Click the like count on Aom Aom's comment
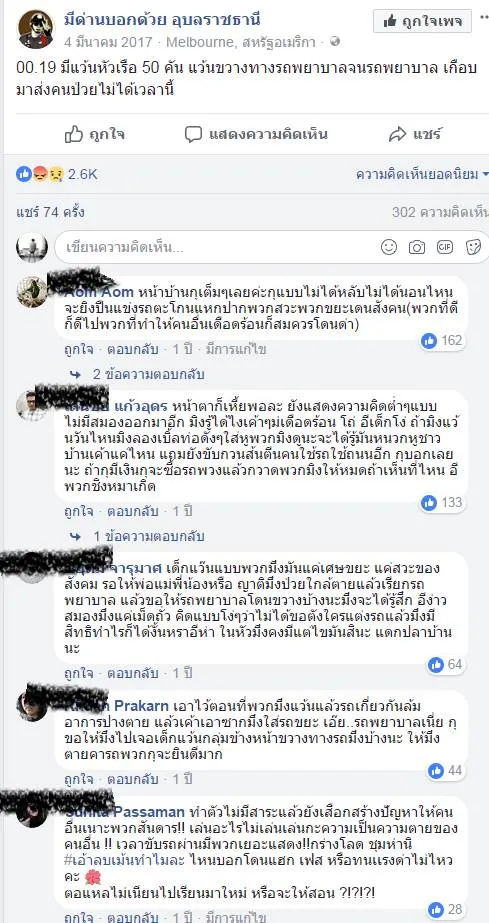This screenshot has width=489, height=923. pyautogui.click(x=442, y=340)
